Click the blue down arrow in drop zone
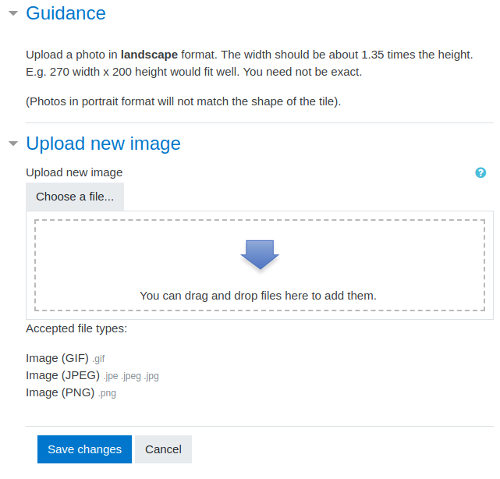The width and height of the screenshot is (500, 479). pyautogui.click(x=260, y=254)
